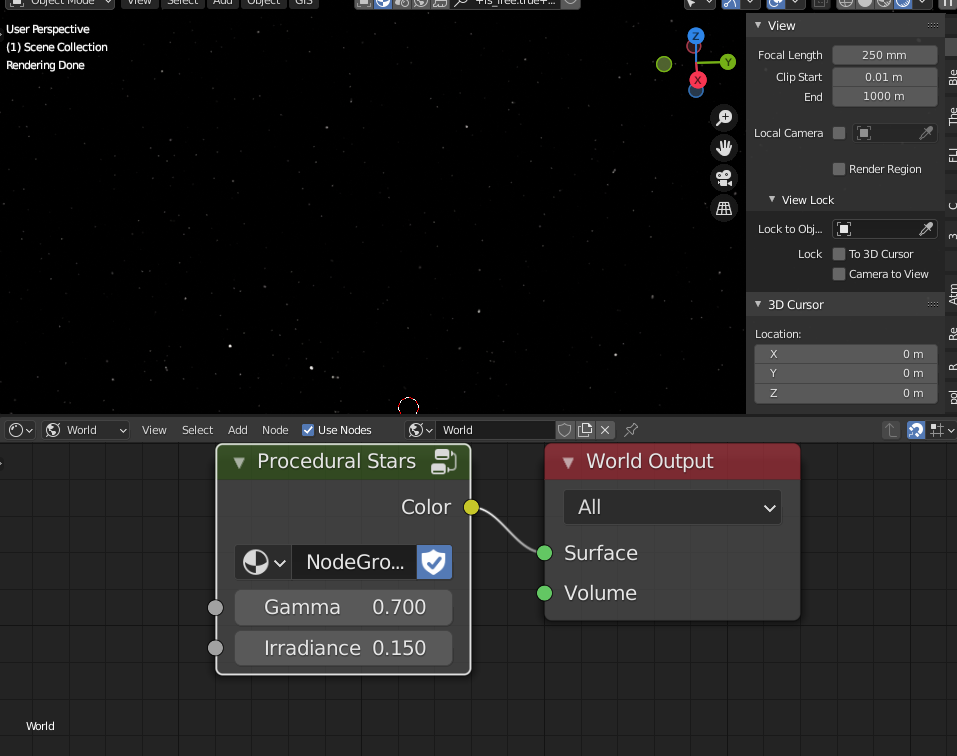Click the 'User Perspective' viewport text
Viewport: 957px width, 756px height.
click(x=48, y=29)
